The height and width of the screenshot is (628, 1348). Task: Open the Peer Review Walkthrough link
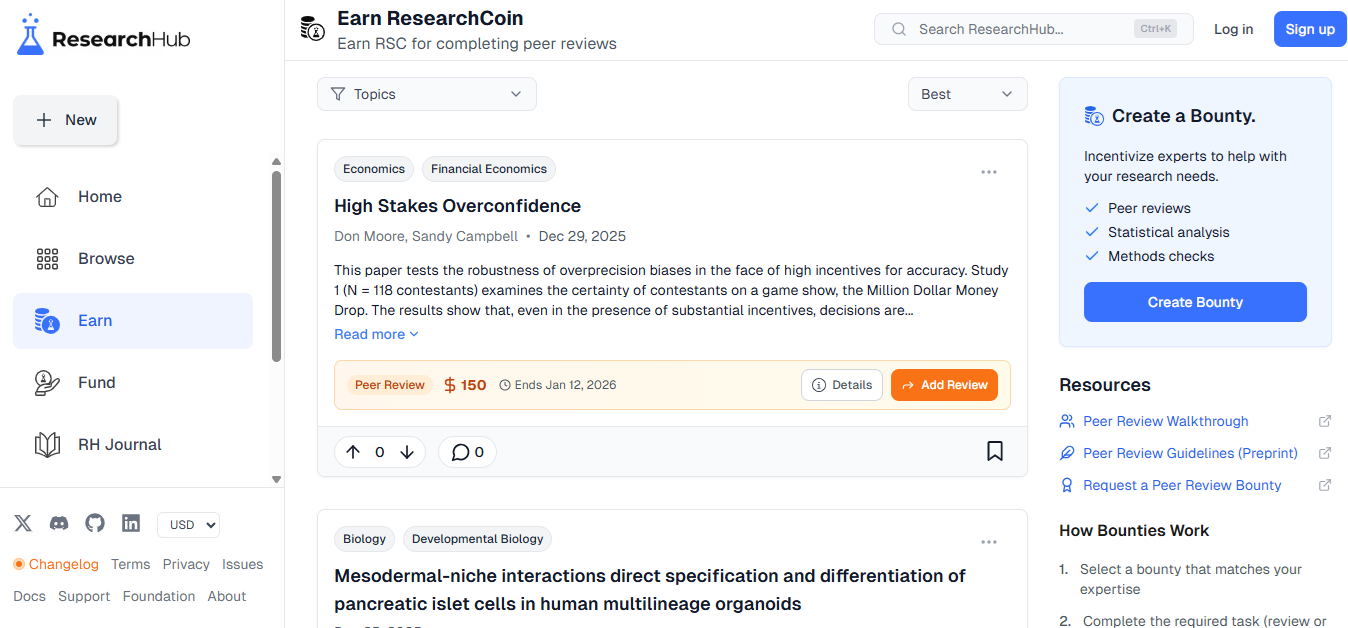click(x=1165, y=421)
